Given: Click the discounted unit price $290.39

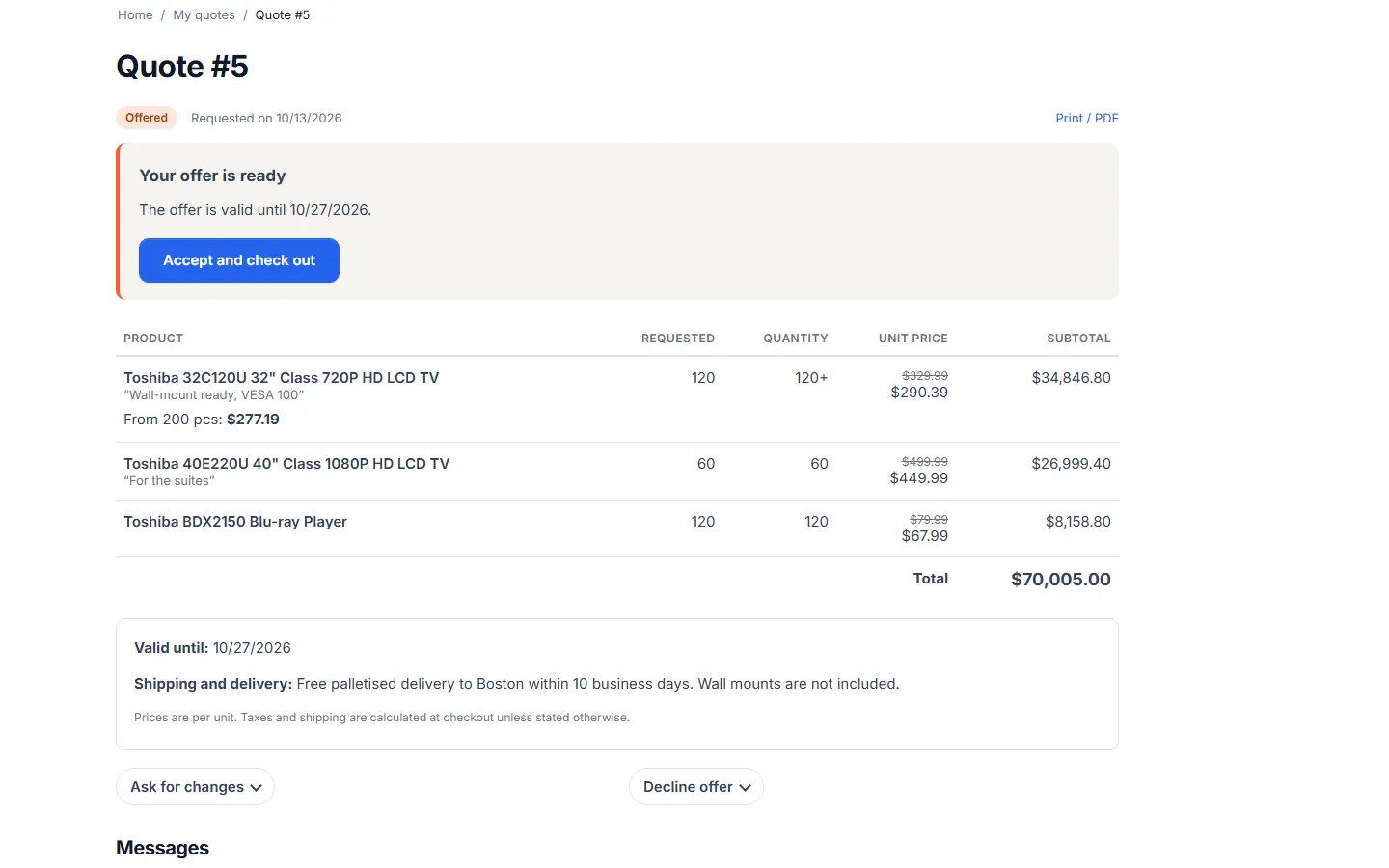Looking at the screenshot, I should pos(919,392).
